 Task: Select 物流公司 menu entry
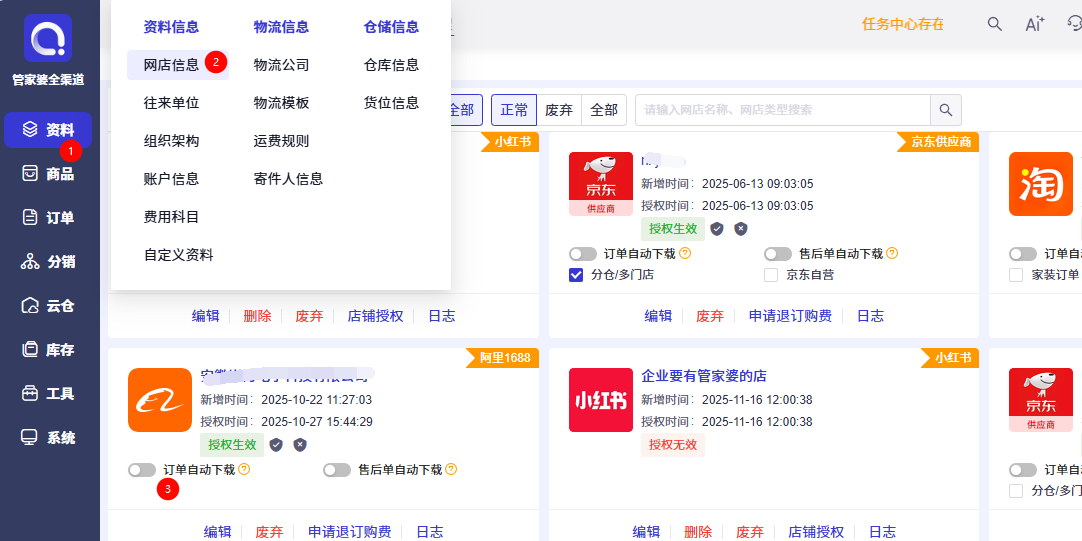[282, 65]
